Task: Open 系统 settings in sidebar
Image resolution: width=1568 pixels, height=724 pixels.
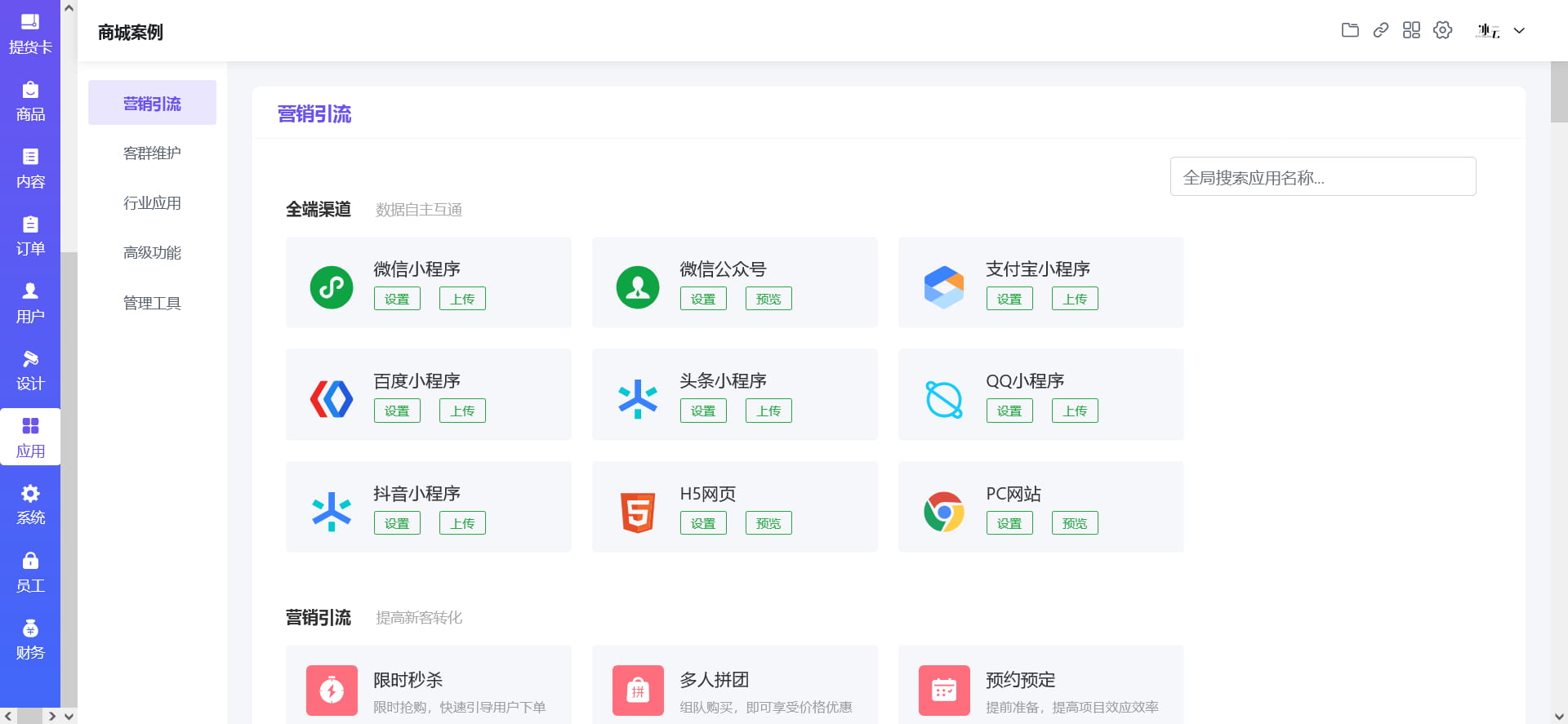Action: tap(30, 504)
